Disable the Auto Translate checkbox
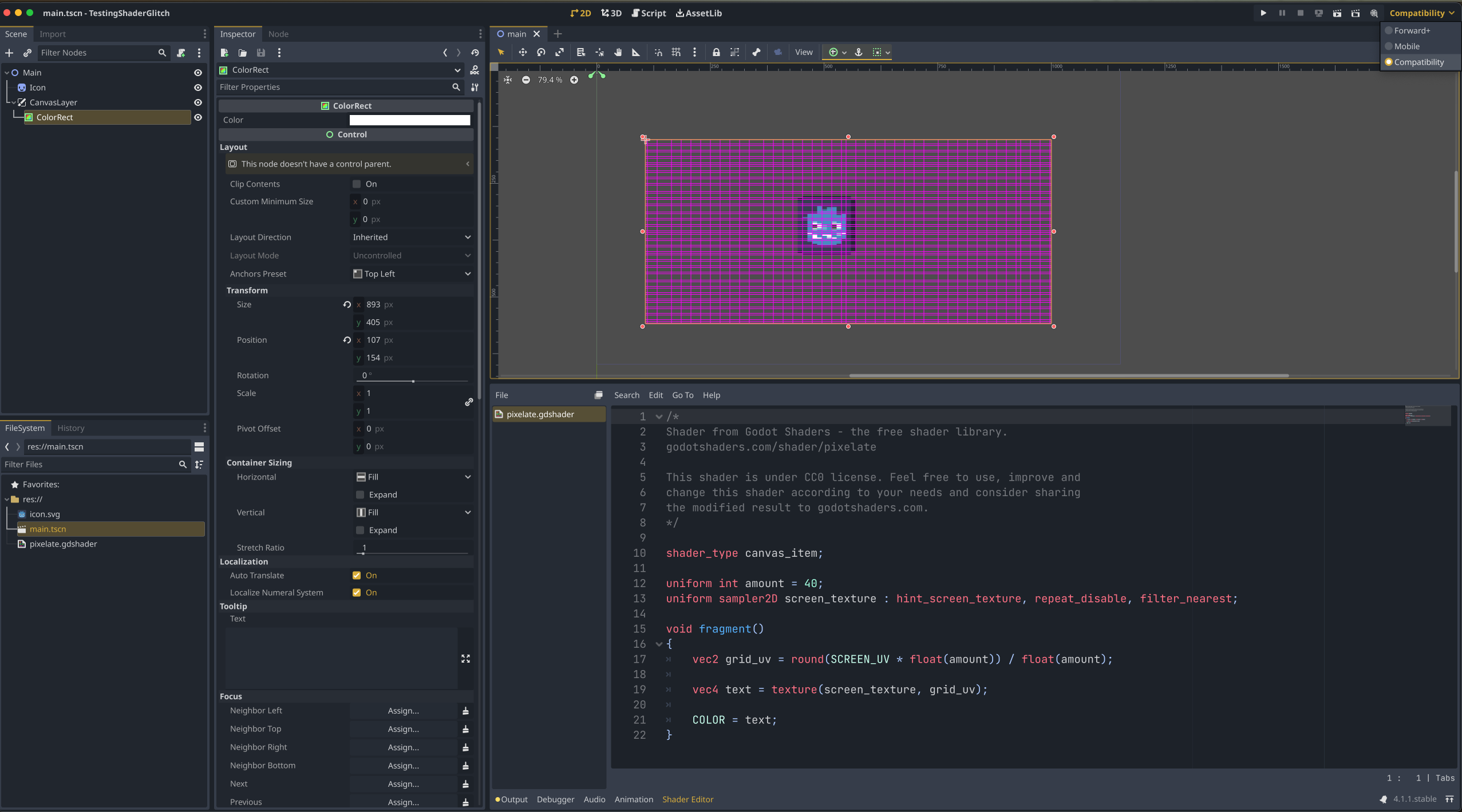Image resolution: width=1462 pixels, height=812 pixels. (x=357, y=575)
